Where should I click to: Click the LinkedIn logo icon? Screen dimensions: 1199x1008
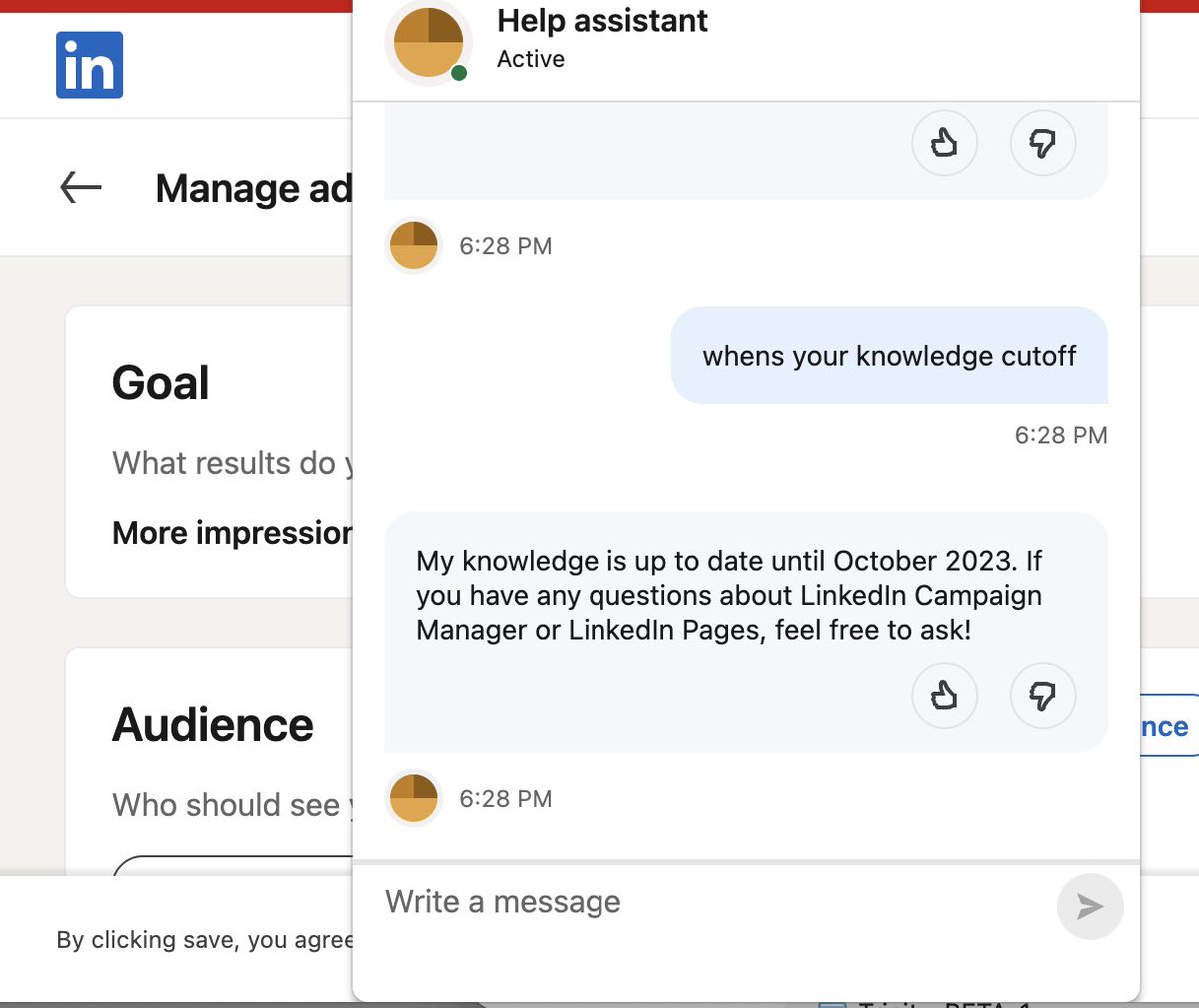pyautogui.click(x=89, y=65)
